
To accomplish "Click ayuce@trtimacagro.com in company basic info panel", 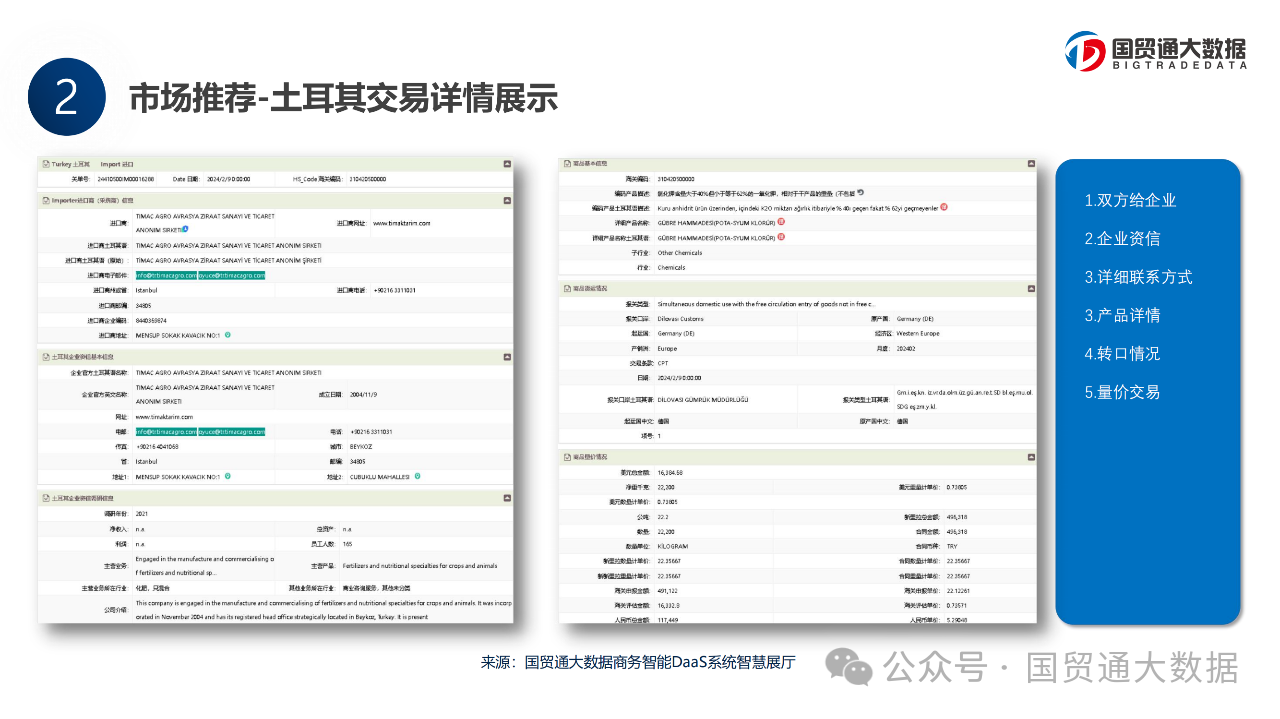I will [232, 431].
